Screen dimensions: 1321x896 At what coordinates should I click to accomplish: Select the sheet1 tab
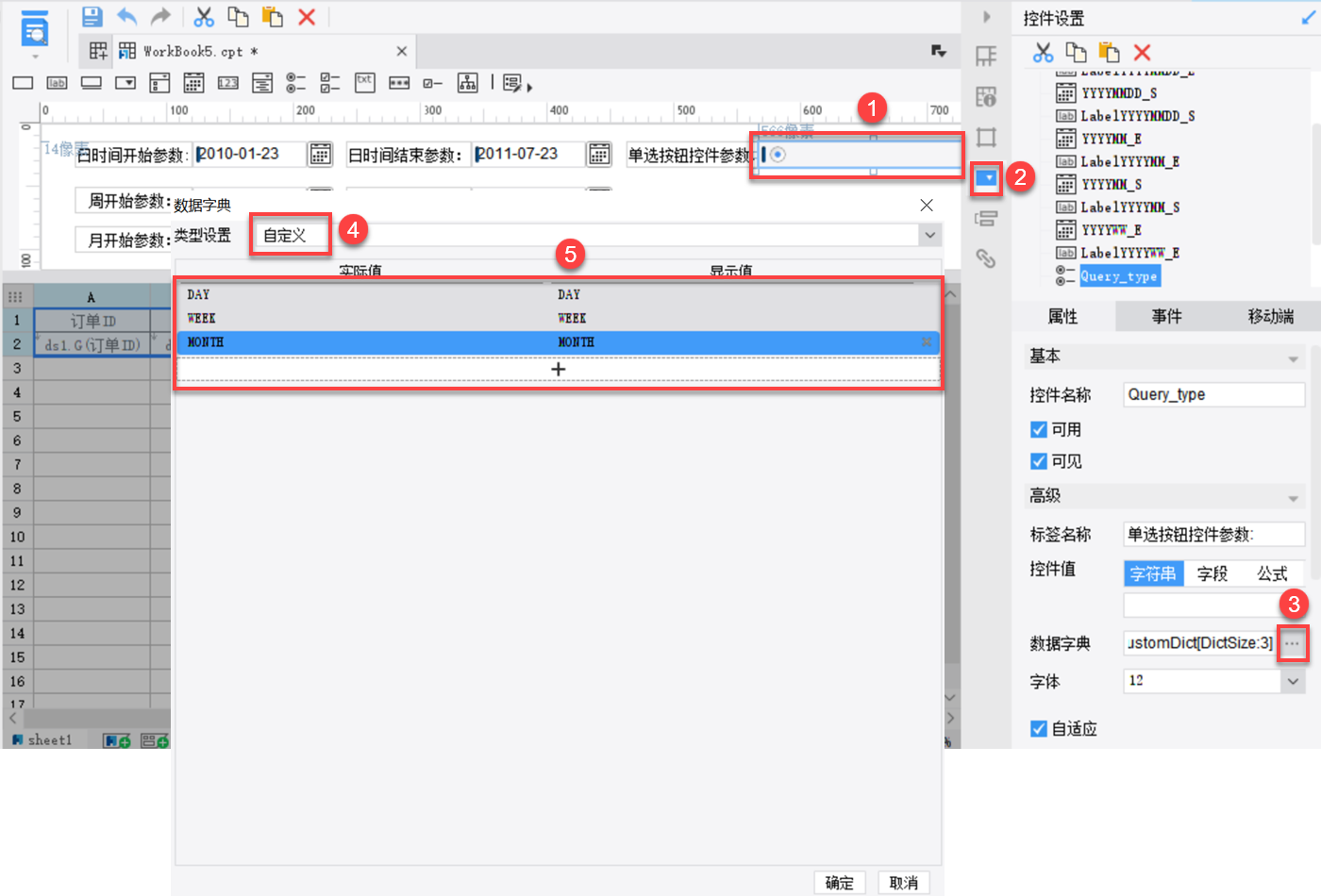click(x=42, y=740)
